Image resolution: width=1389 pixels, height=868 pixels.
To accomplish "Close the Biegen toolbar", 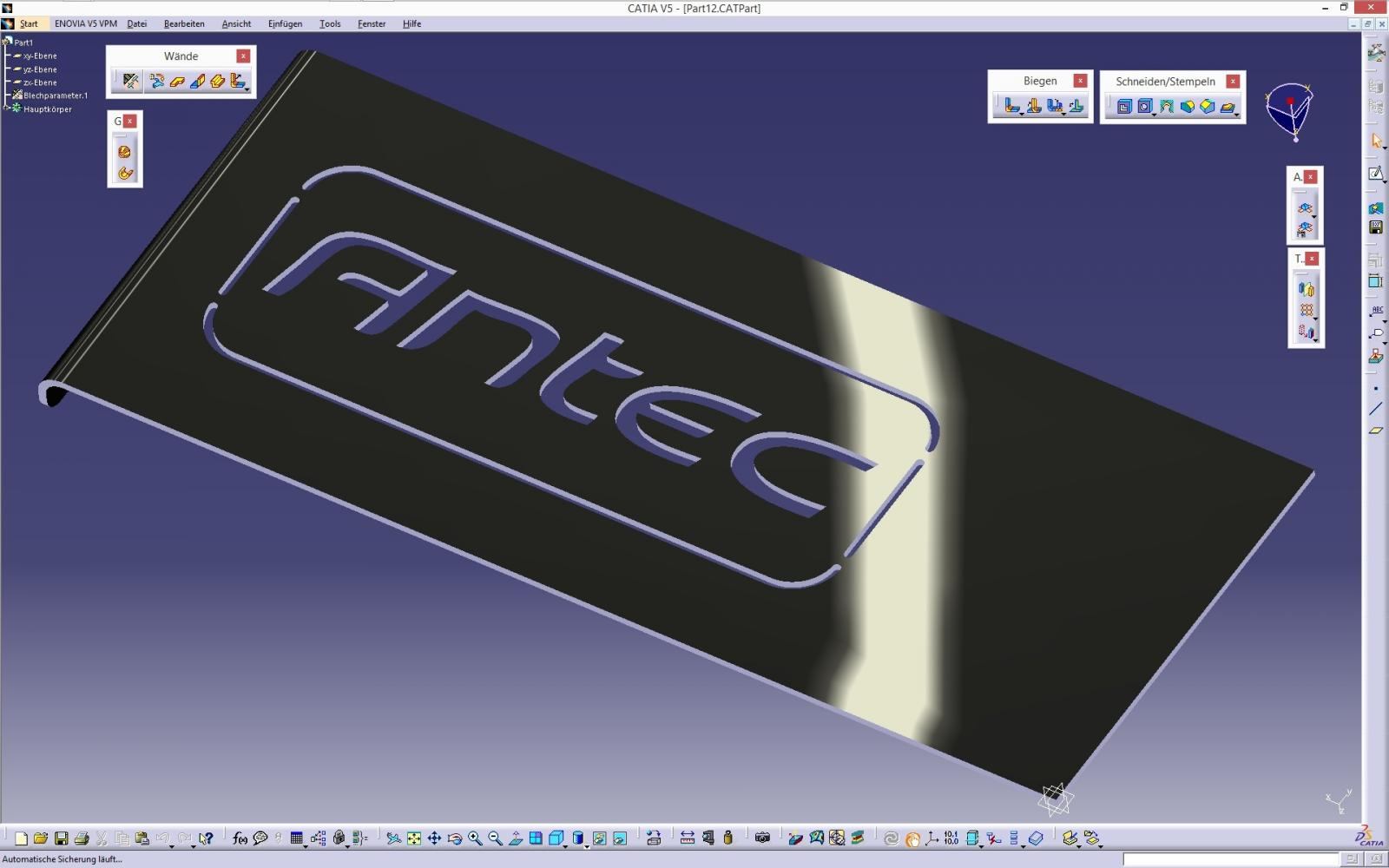I will coord(1080,81).
